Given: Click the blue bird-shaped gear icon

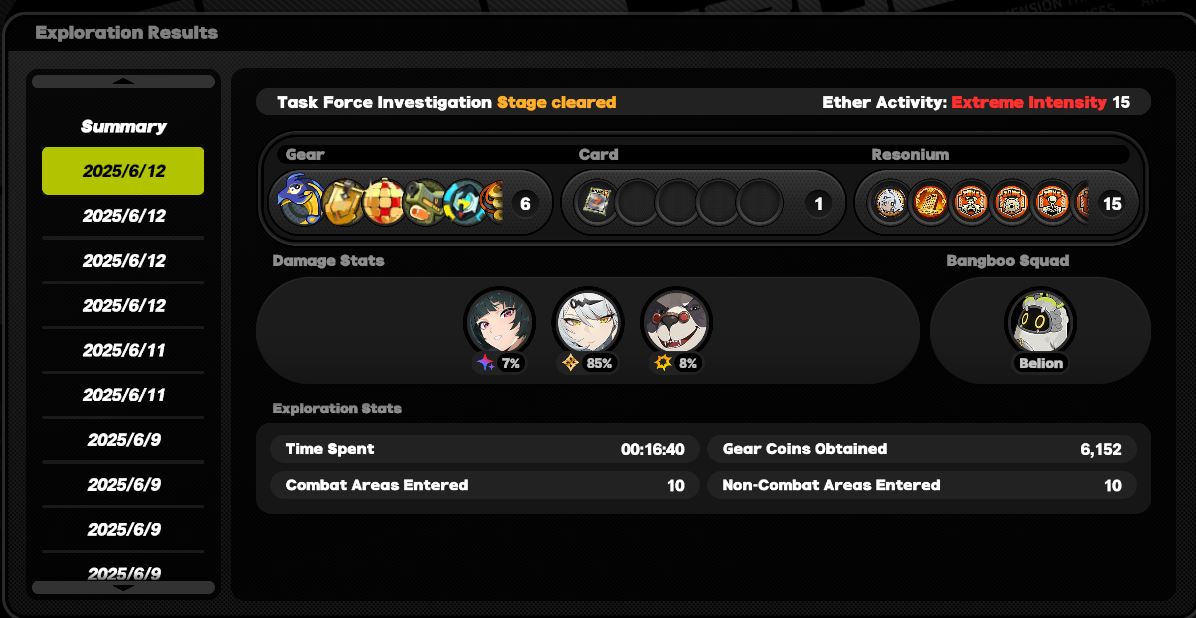Looking at the screenshot, I should click(301, 201).
